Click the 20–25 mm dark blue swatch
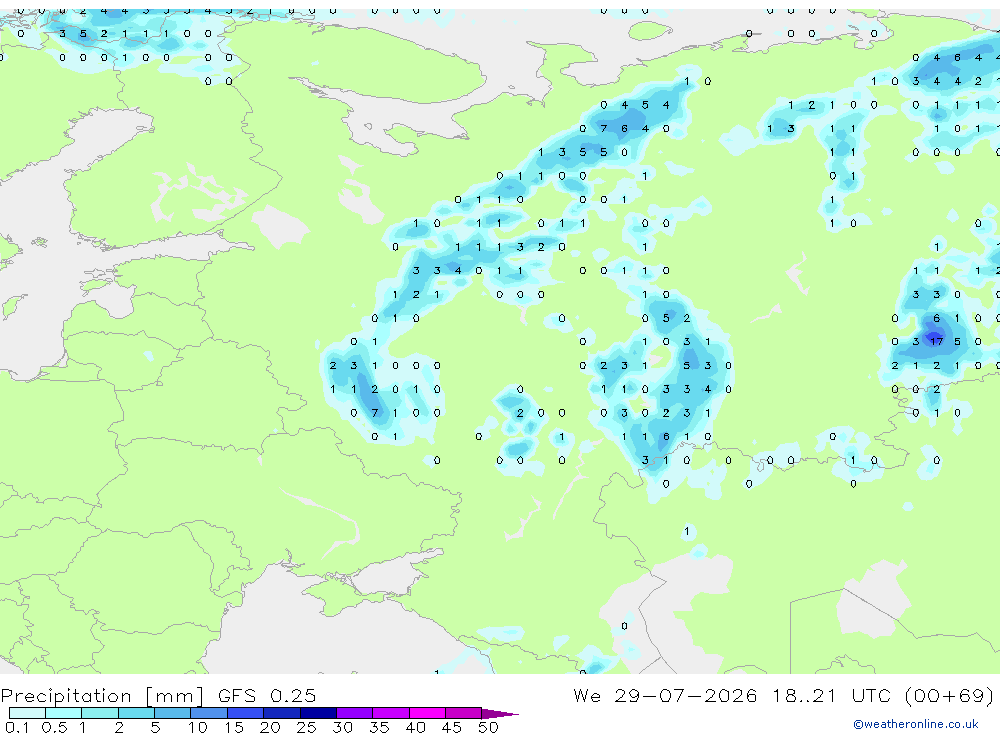The height and width of the screenshot is (733, 1000). tap(282, 713)
